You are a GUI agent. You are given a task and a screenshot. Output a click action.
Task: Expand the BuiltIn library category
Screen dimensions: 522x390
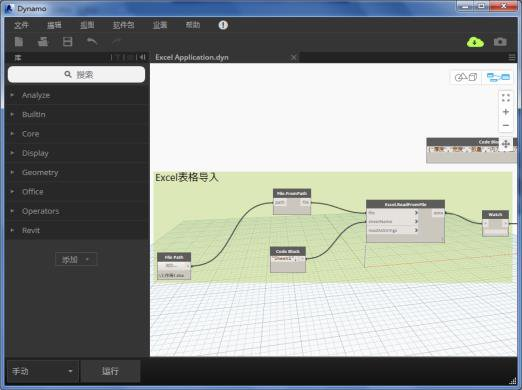pos(77,114)
